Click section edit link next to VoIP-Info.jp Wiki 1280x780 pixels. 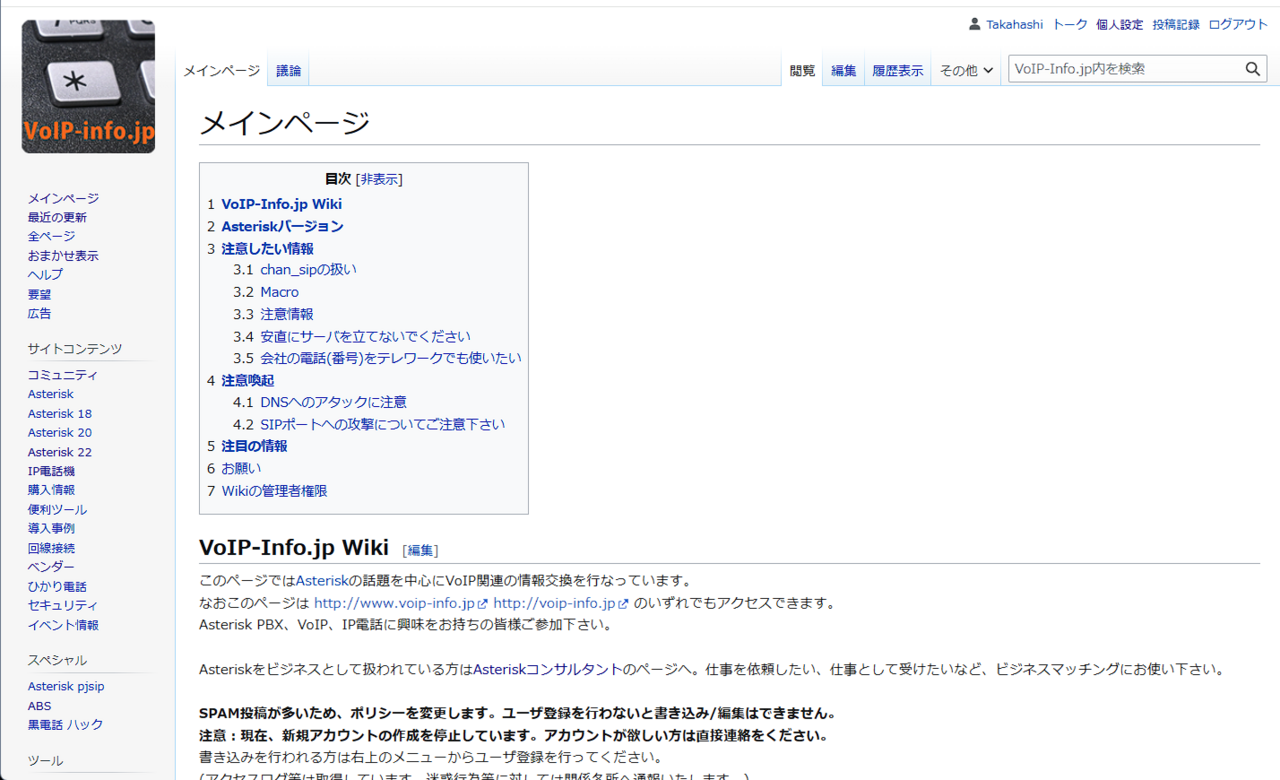click(420, 550)
